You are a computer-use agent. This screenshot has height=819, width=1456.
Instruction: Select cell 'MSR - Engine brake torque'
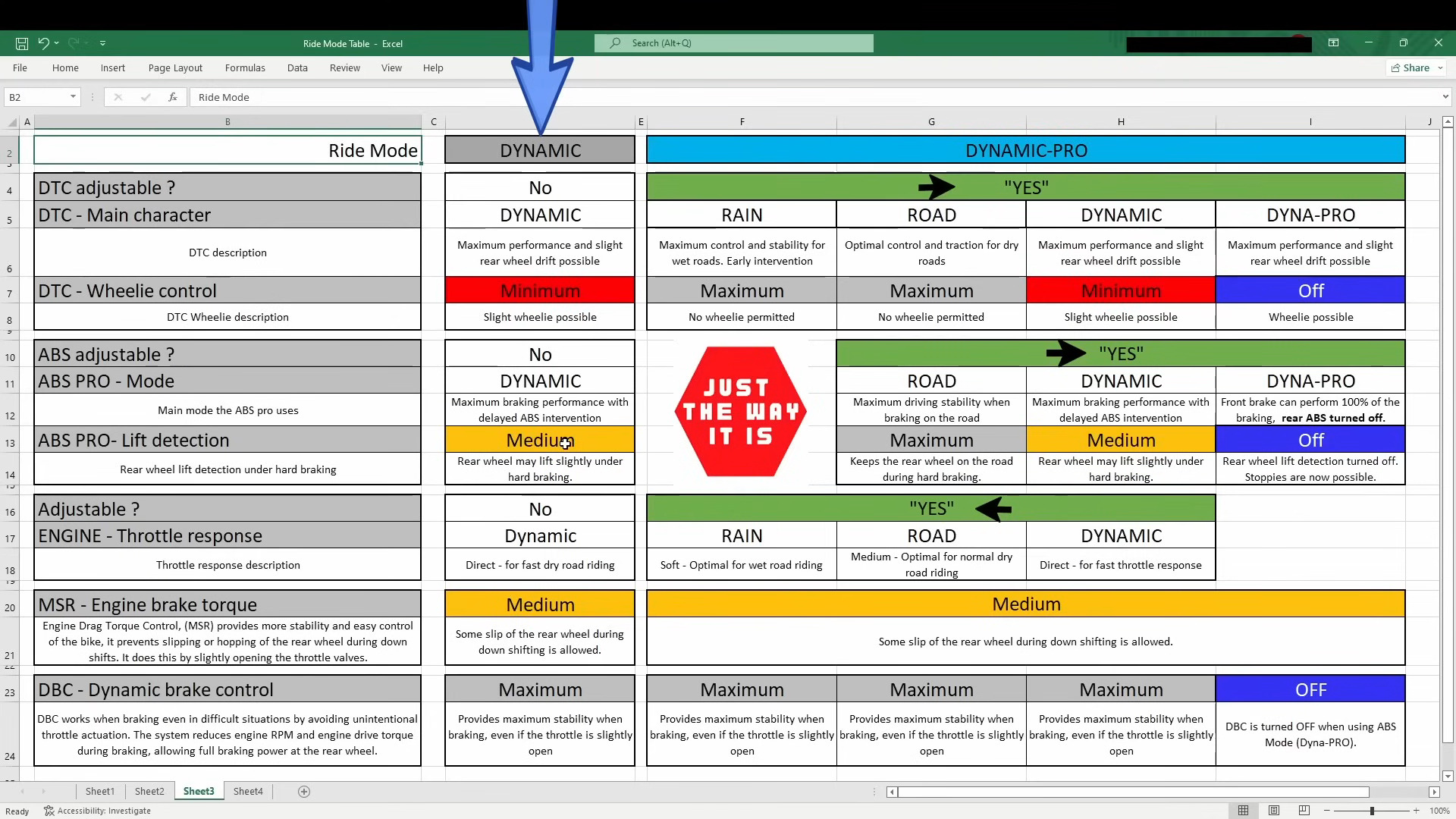pyautogui.click(x=227, y=604)
